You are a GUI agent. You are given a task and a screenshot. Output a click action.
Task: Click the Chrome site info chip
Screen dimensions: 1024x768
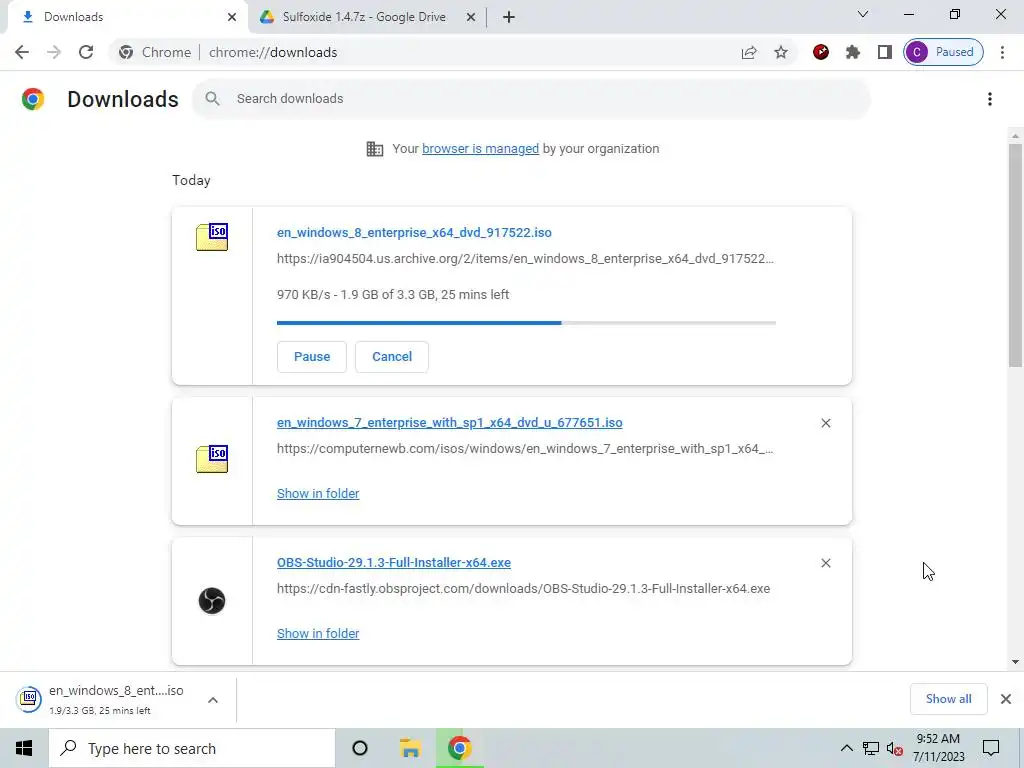tap(155, 52)
